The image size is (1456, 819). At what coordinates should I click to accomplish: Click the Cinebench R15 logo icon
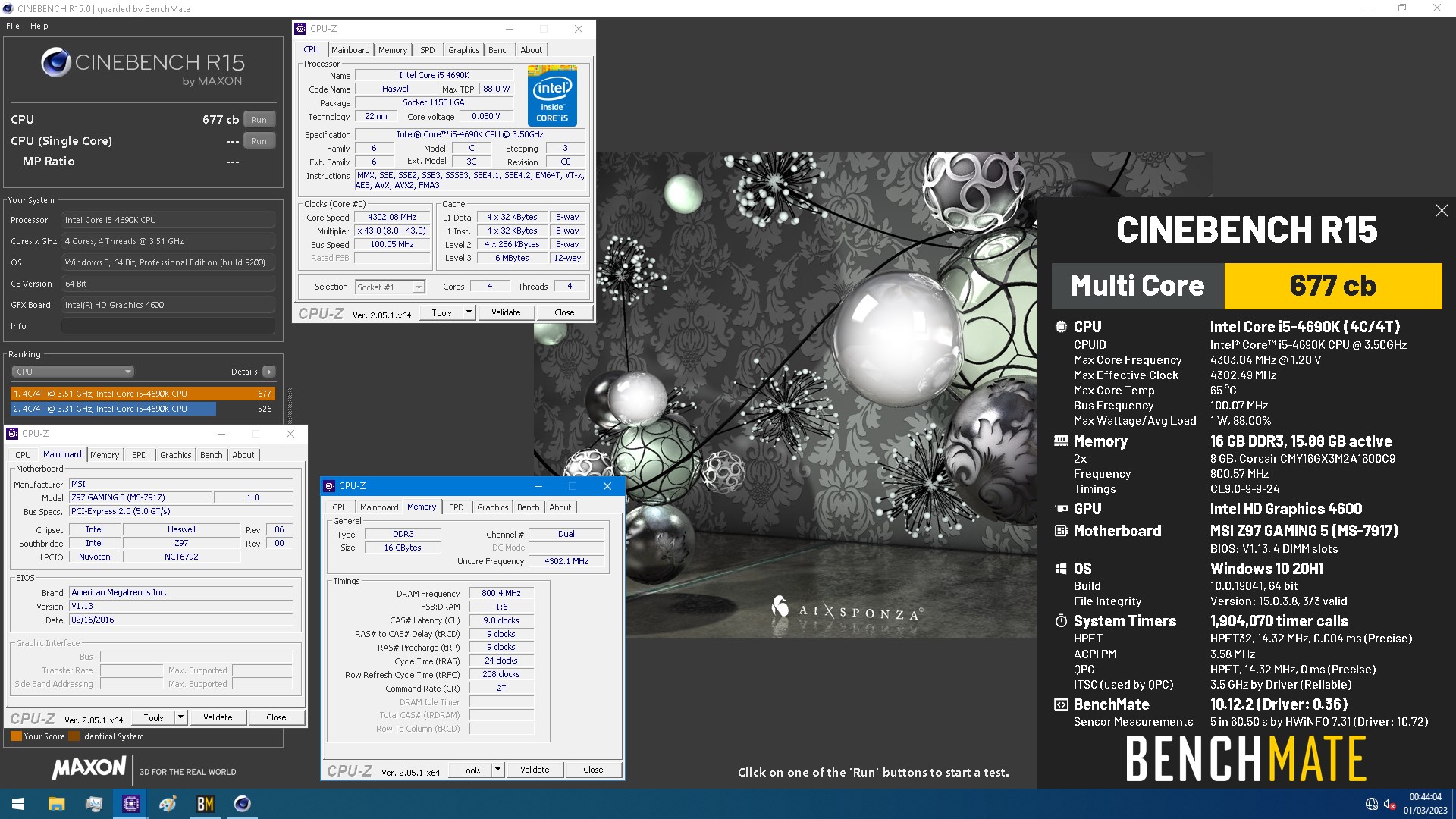coord(56,62)
